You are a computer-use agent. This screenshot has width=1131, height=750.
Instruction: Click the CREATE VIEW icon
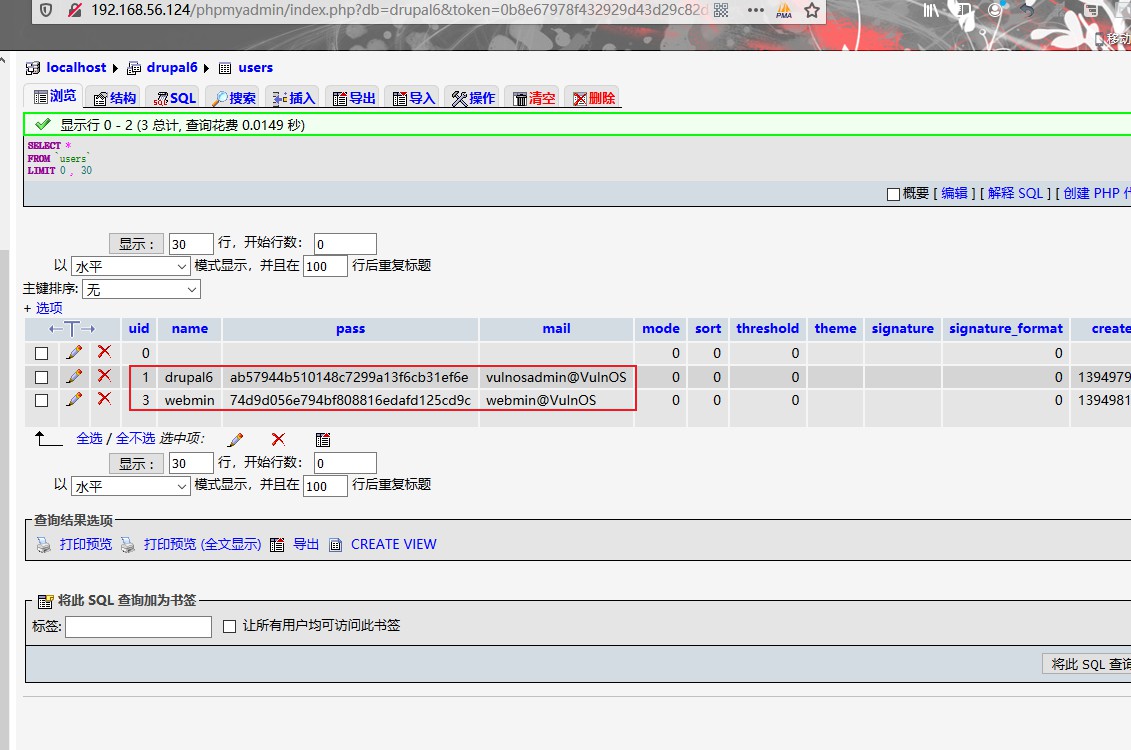335,544
